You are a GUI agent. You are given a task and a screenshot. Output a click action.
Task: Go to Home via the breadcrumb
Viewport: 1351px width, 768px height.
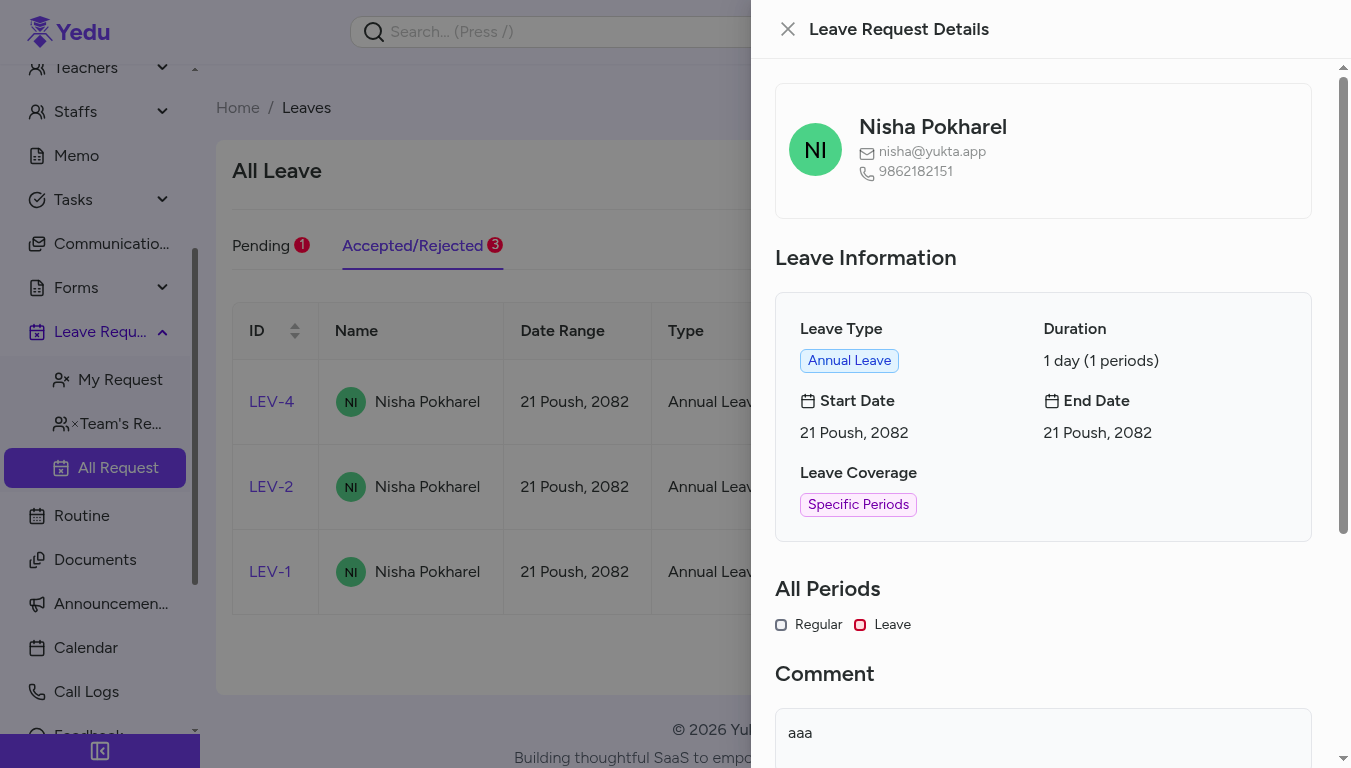pyautogui.click(x=237, y=107)
